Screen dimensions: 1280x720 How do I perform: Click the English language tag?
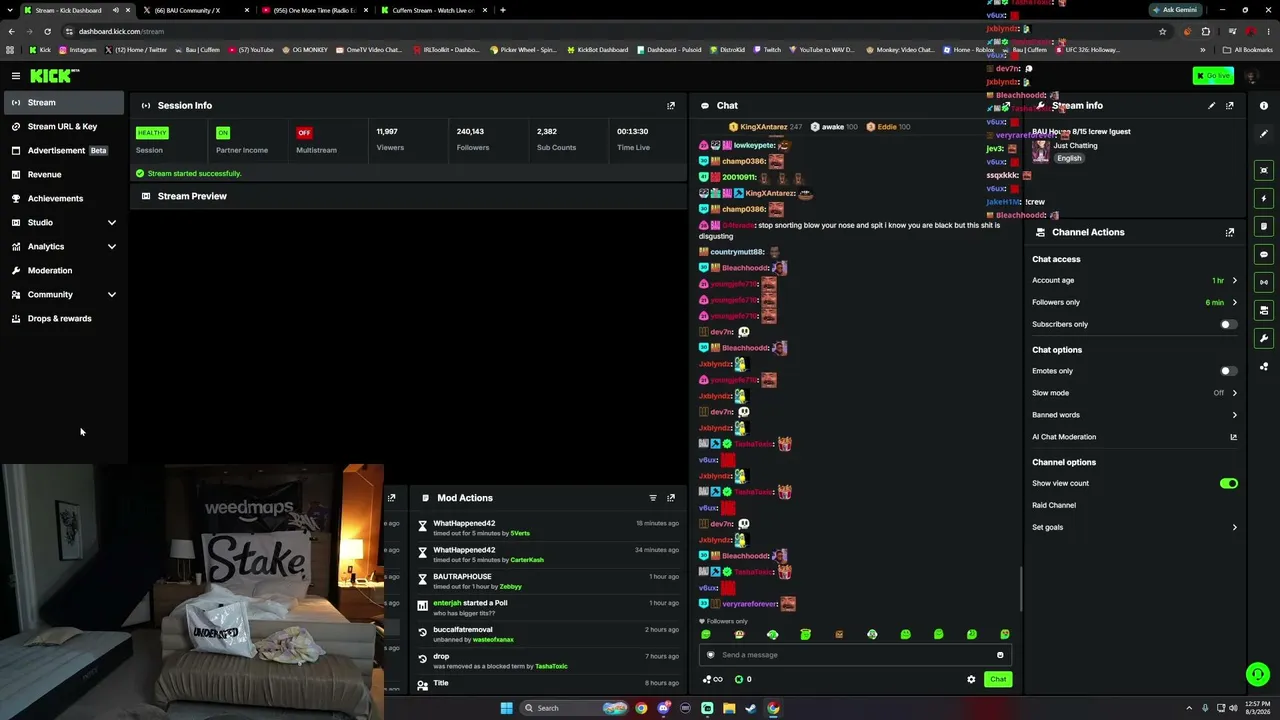(x=1069, y=158)
